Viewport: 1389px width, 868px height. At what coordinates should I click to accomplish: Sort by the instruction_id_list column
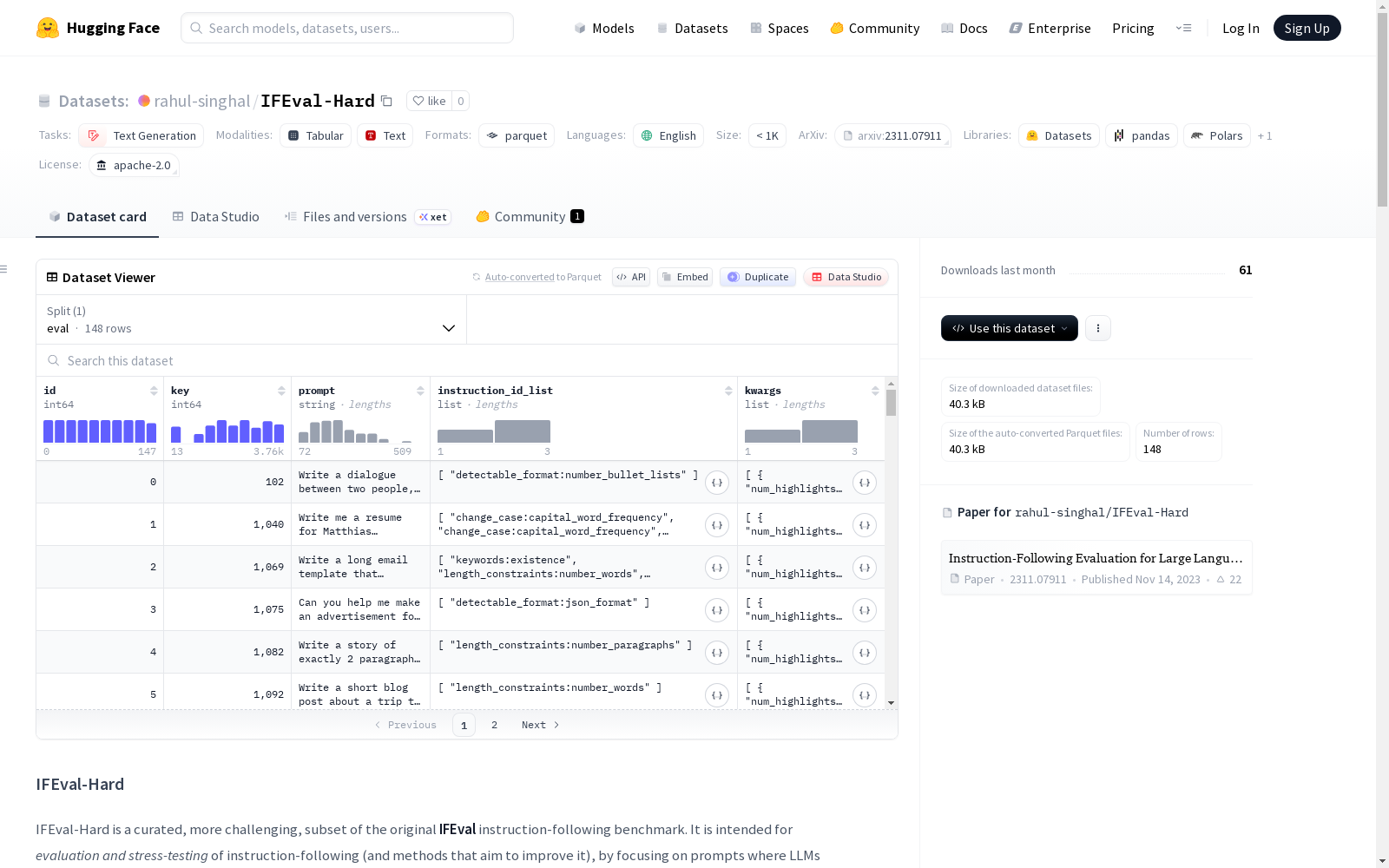pos(728,391)
